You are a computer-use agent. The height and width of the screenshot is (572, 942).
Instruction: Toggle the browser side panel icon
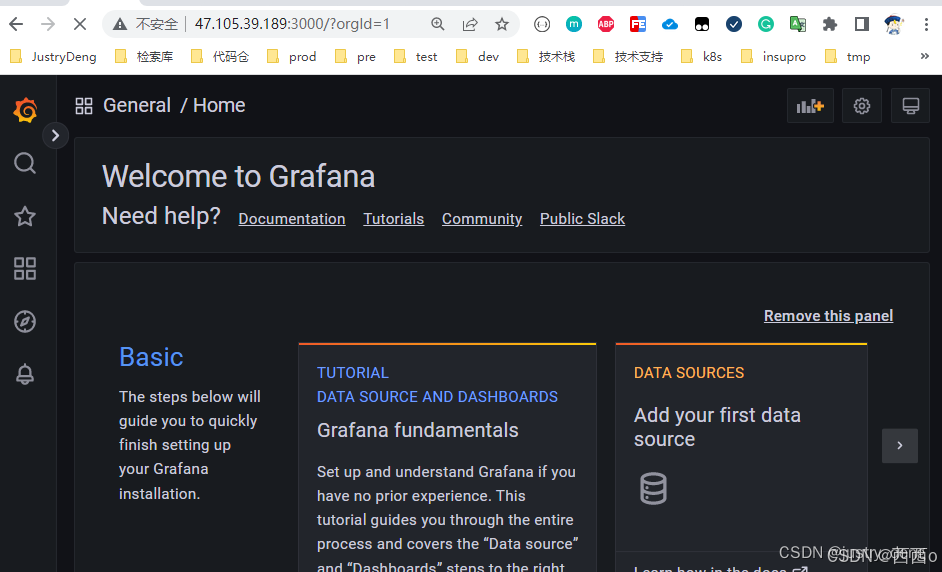click(x=861, y=24)
